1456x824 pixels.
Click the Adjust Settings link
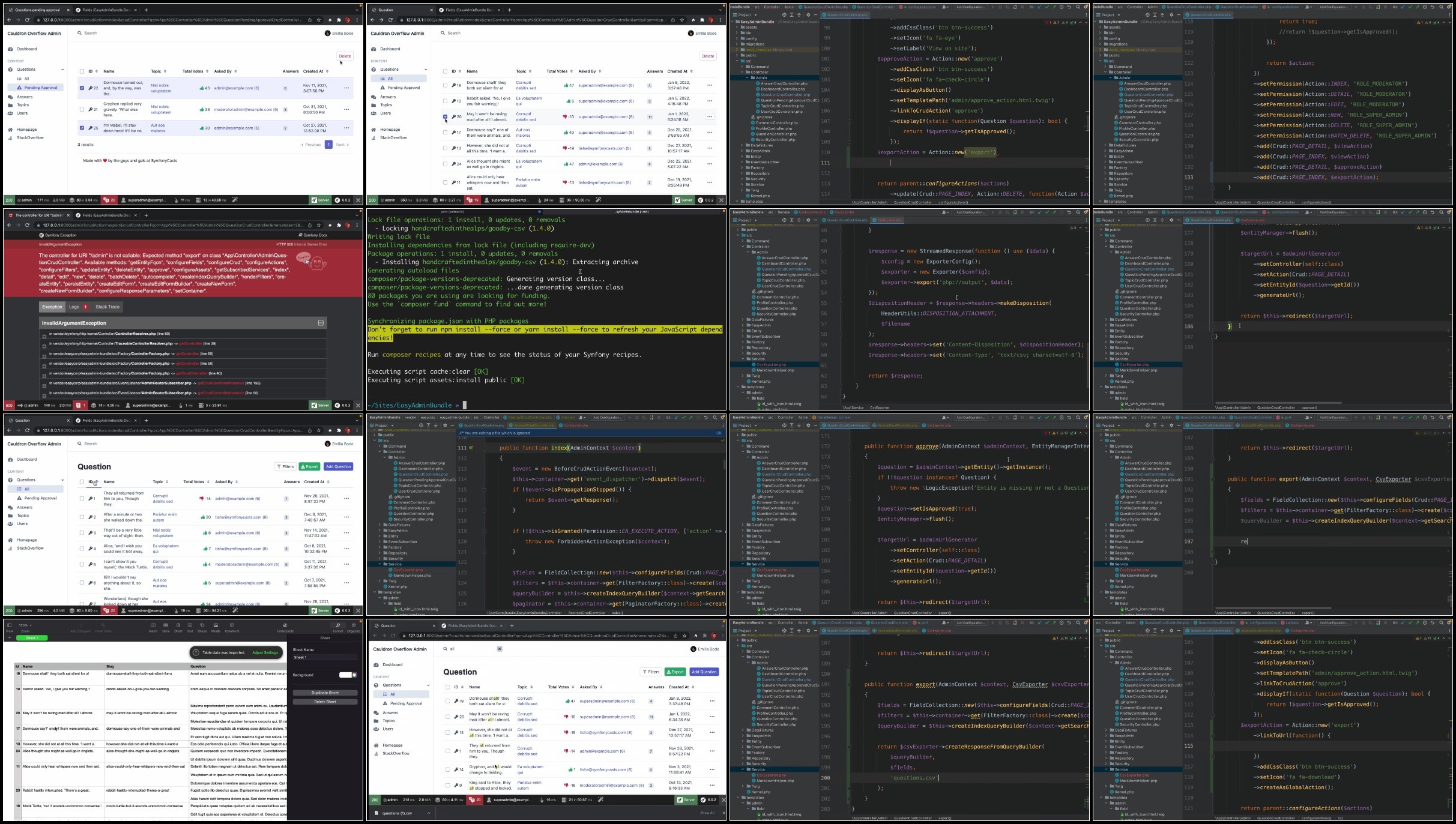(265, 652)
